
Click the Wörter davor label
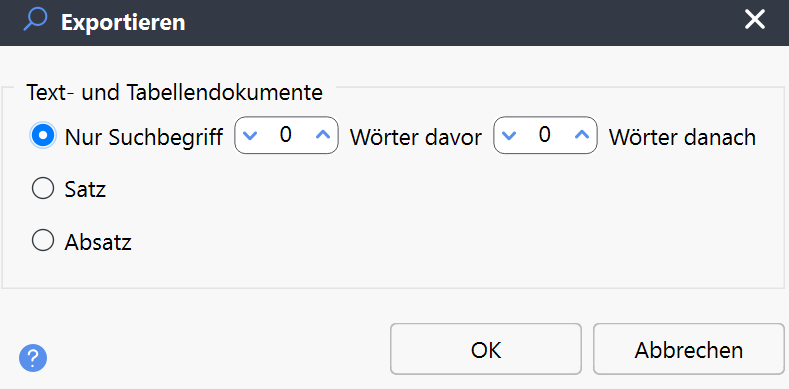[416, 136]
